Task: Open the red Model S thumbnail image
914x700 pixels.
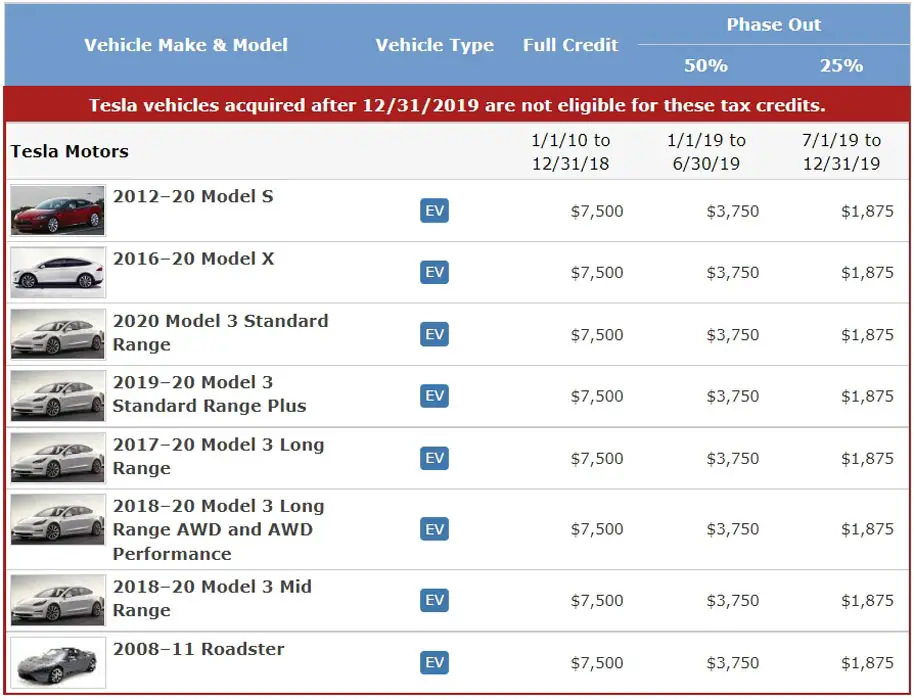Action: point(58,210)
